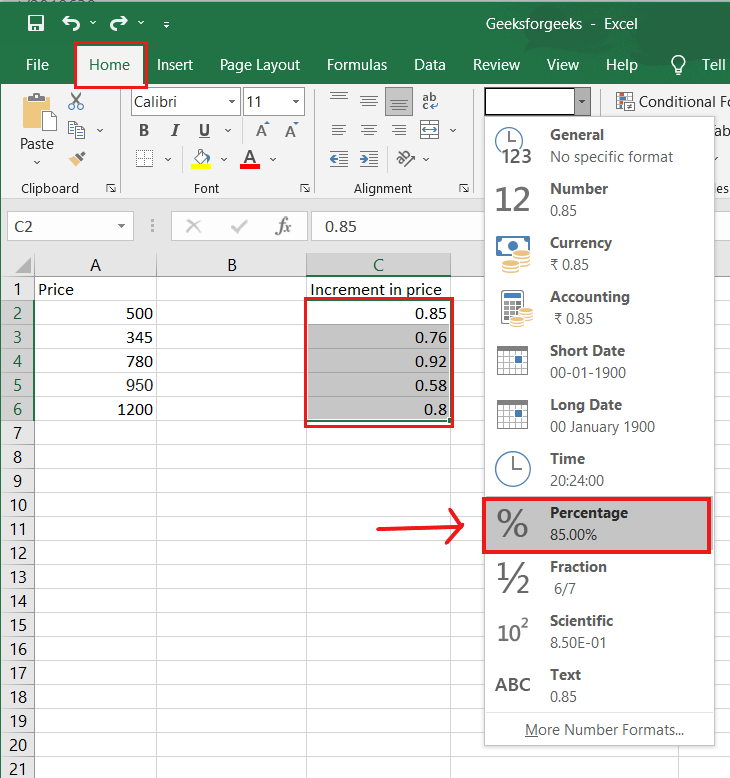Click the Save icon in title bar
Viewport: 730px width, 778px height.
click(35, 23)
